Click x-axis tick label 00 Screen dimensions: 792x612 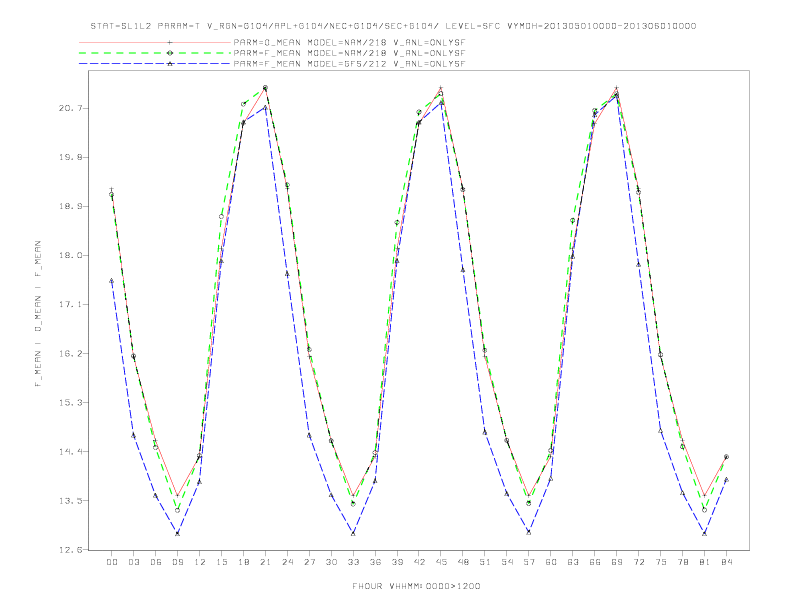coord(112,562)
